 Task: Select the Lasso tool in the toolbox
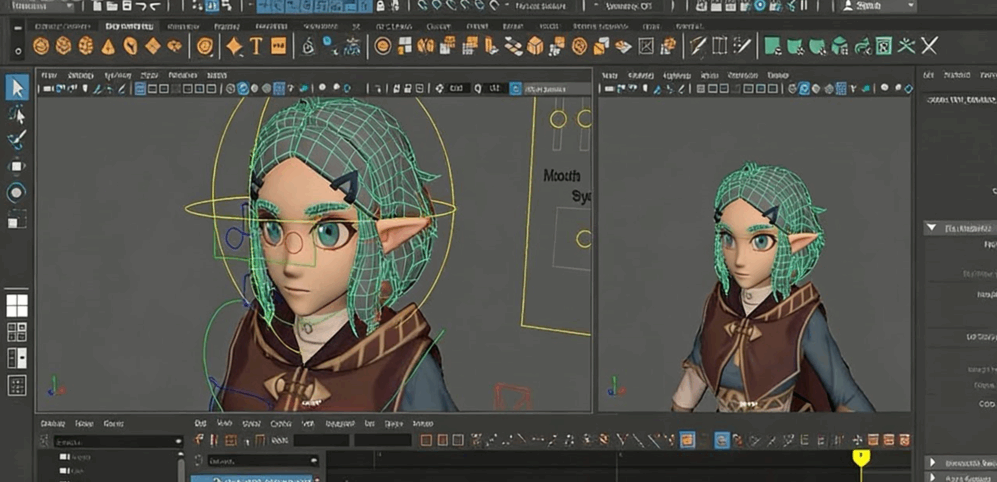[x=17, y=114]
